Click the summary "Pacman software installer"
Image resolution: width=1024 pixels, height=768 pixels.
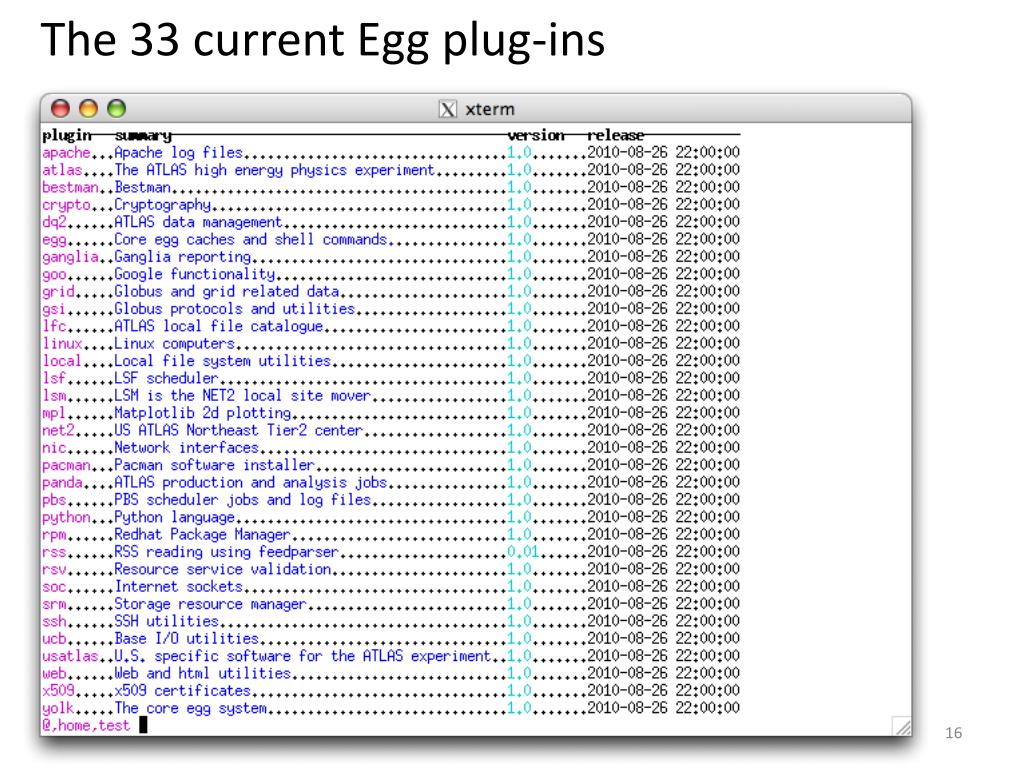[x=214, y=465]
